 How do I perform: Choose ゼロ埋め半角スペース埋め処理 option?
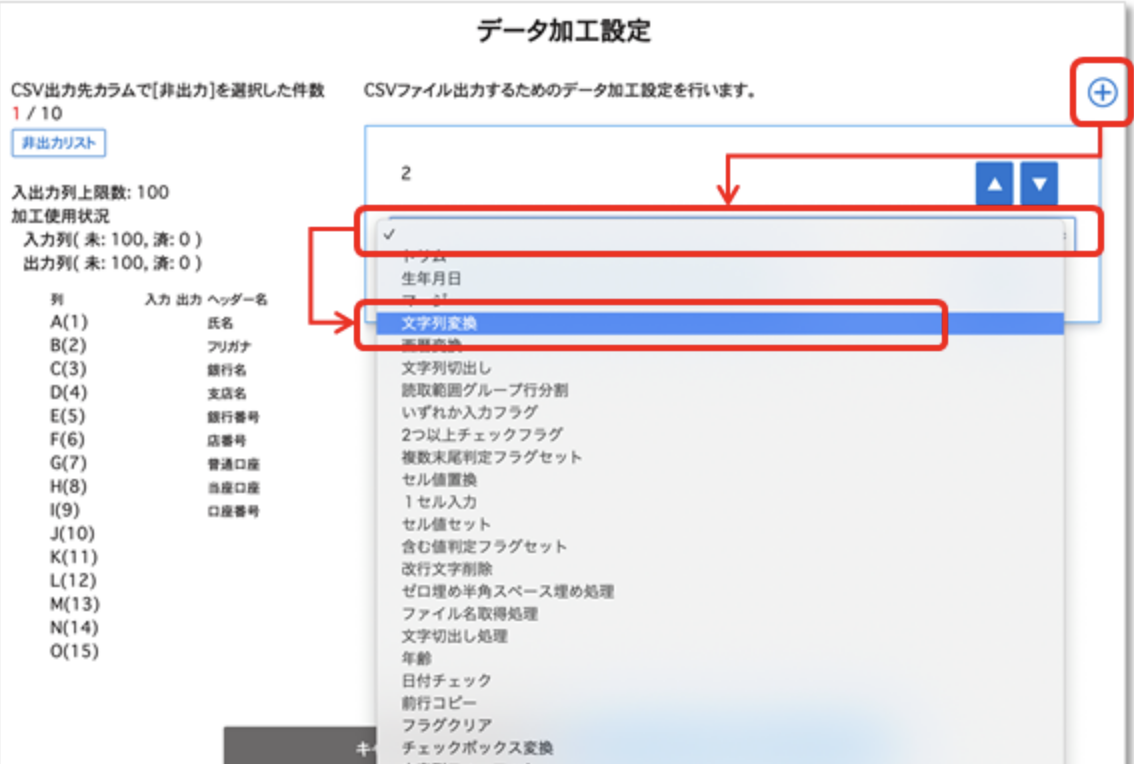click(x=507, y=591)
